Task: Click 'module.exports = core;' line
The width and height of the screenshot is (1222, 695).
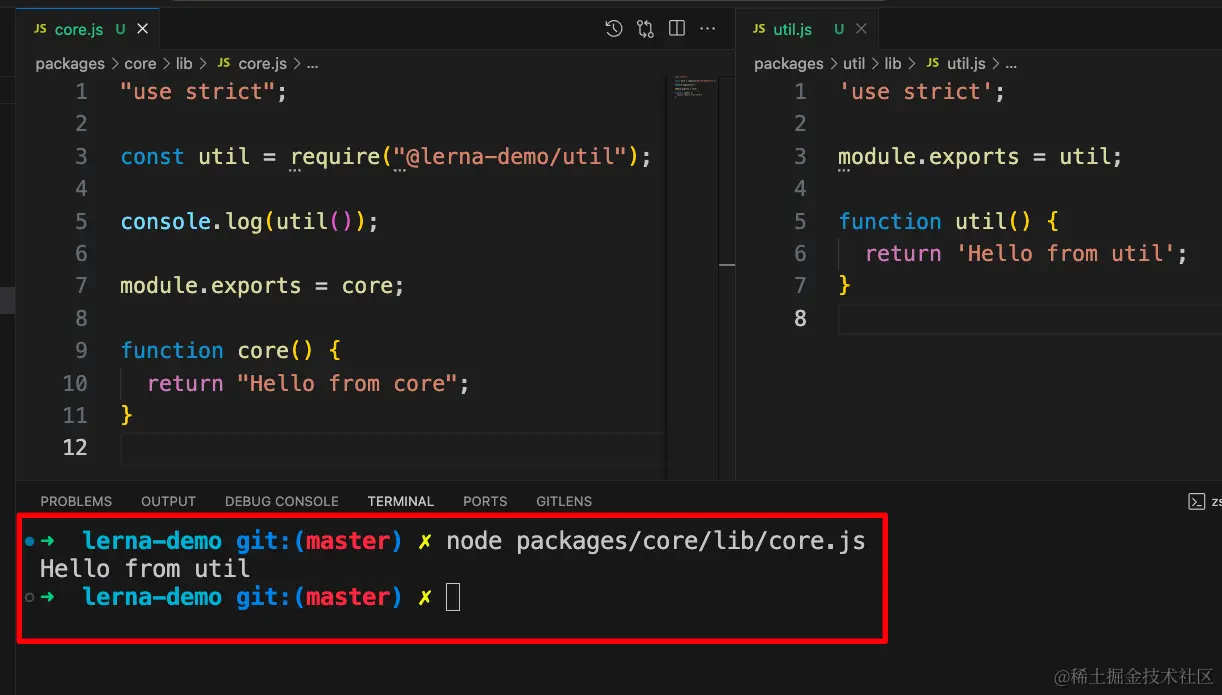Action: click(262, 286)
